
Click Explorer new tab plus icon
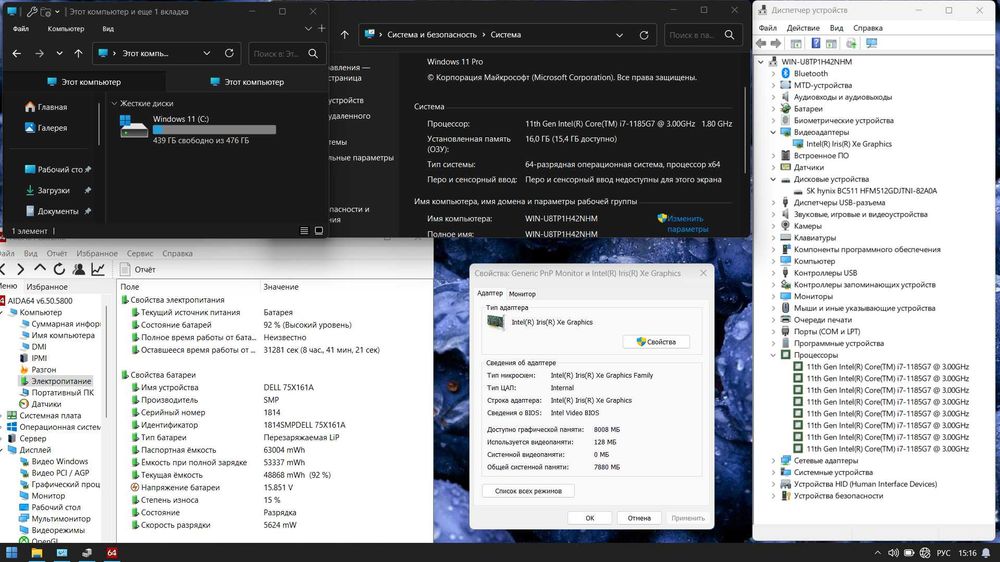tap(321, 28)
